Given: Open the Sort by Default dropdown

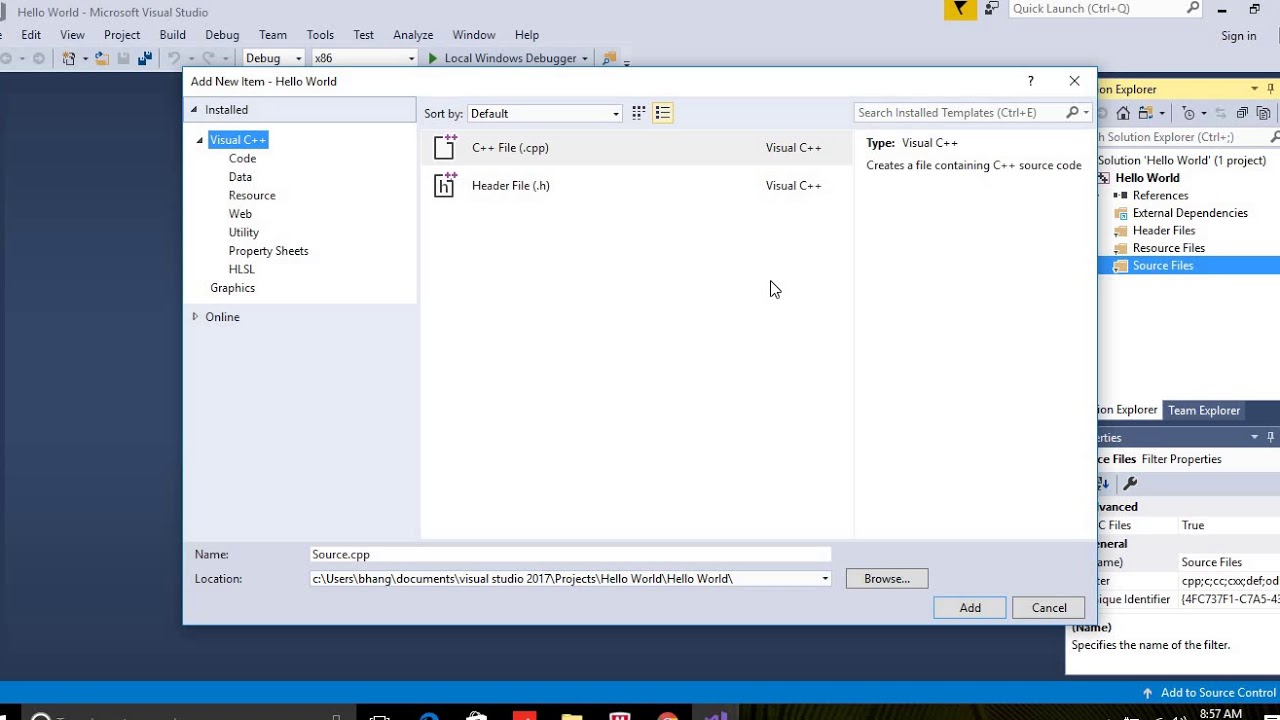Looking at the screenshot, I should click(545, 114).
